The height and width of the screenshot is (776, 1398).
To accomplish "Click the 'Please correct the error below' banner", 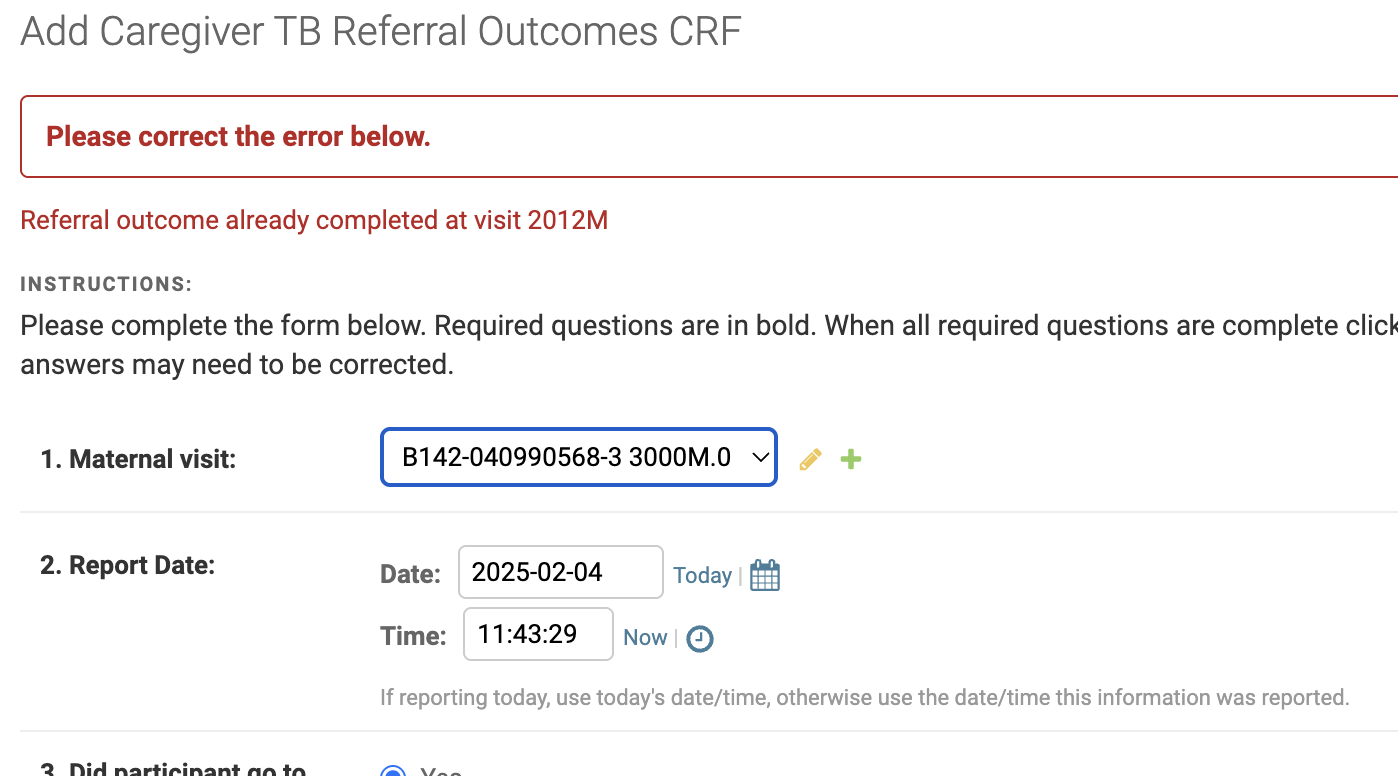I will 709,137.
